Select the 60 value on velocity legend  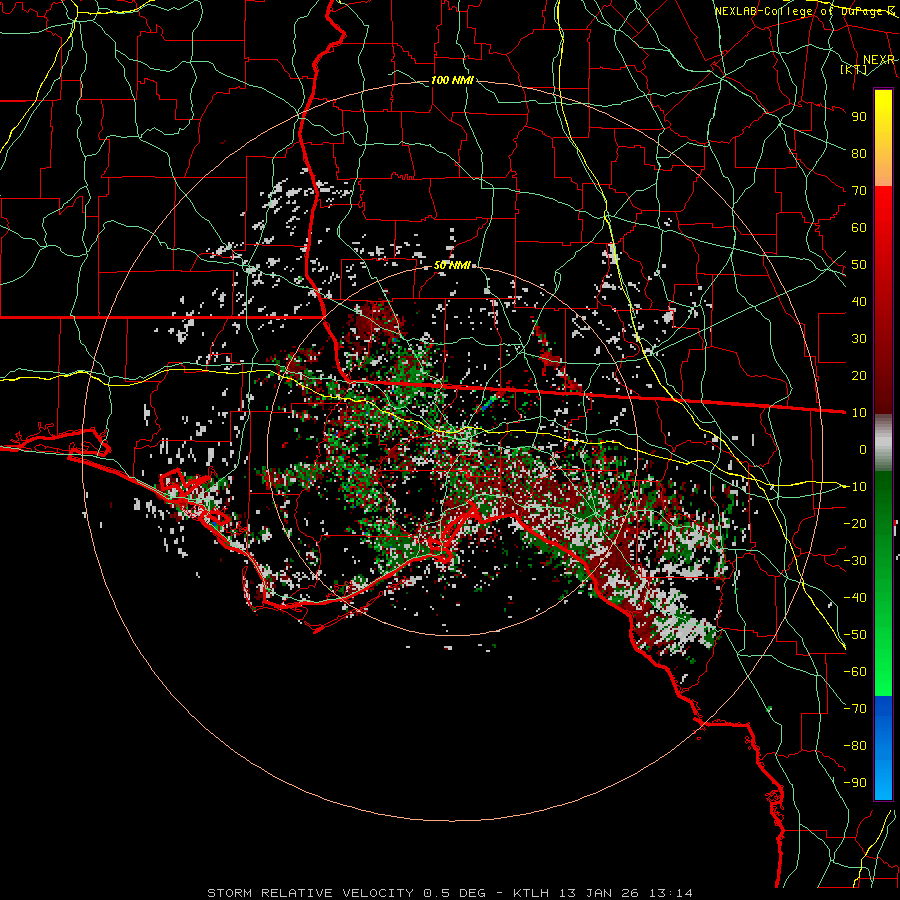click(859, 227)
